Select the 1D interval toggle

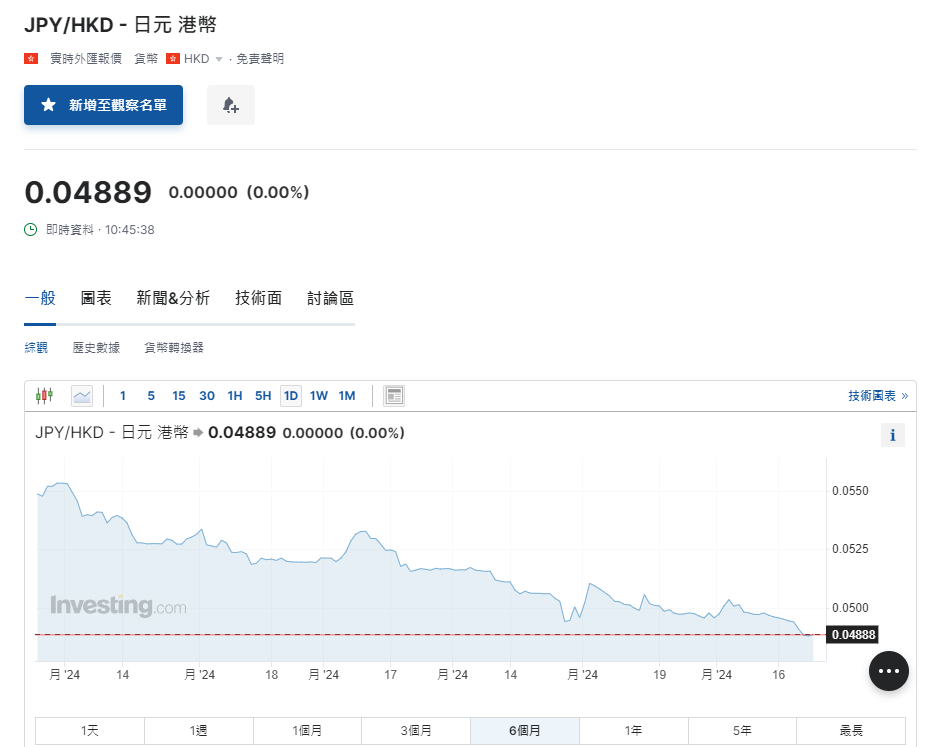(x=290, y=395)
